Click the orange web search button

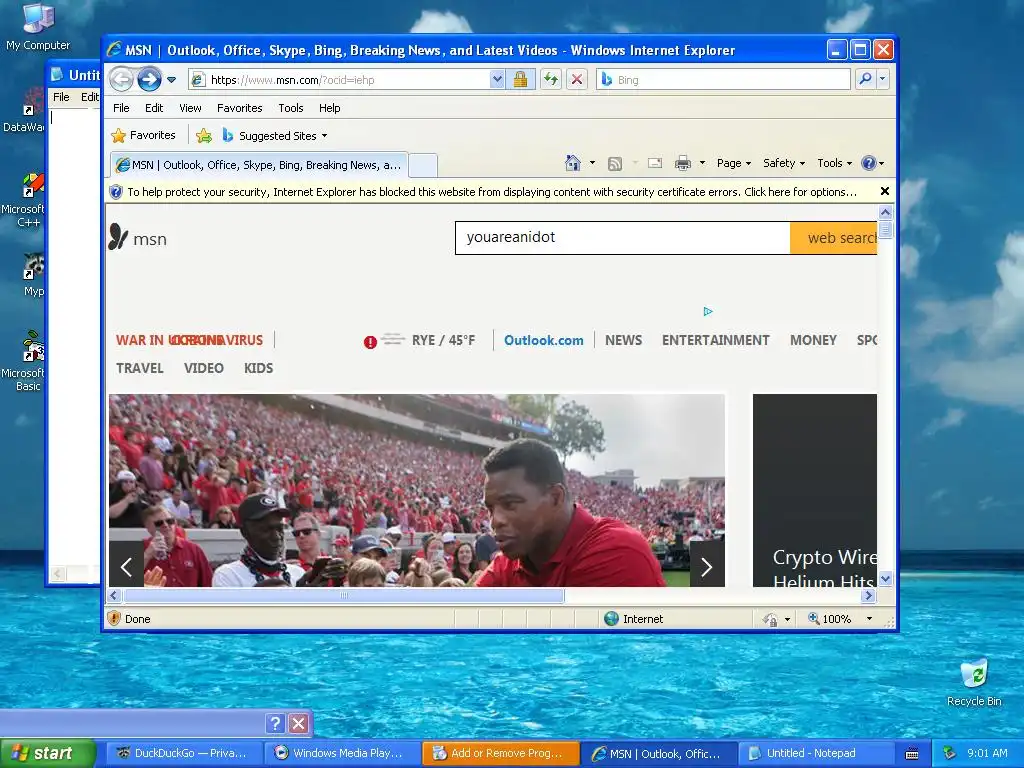pyautogui.click(x=833, y=238)
